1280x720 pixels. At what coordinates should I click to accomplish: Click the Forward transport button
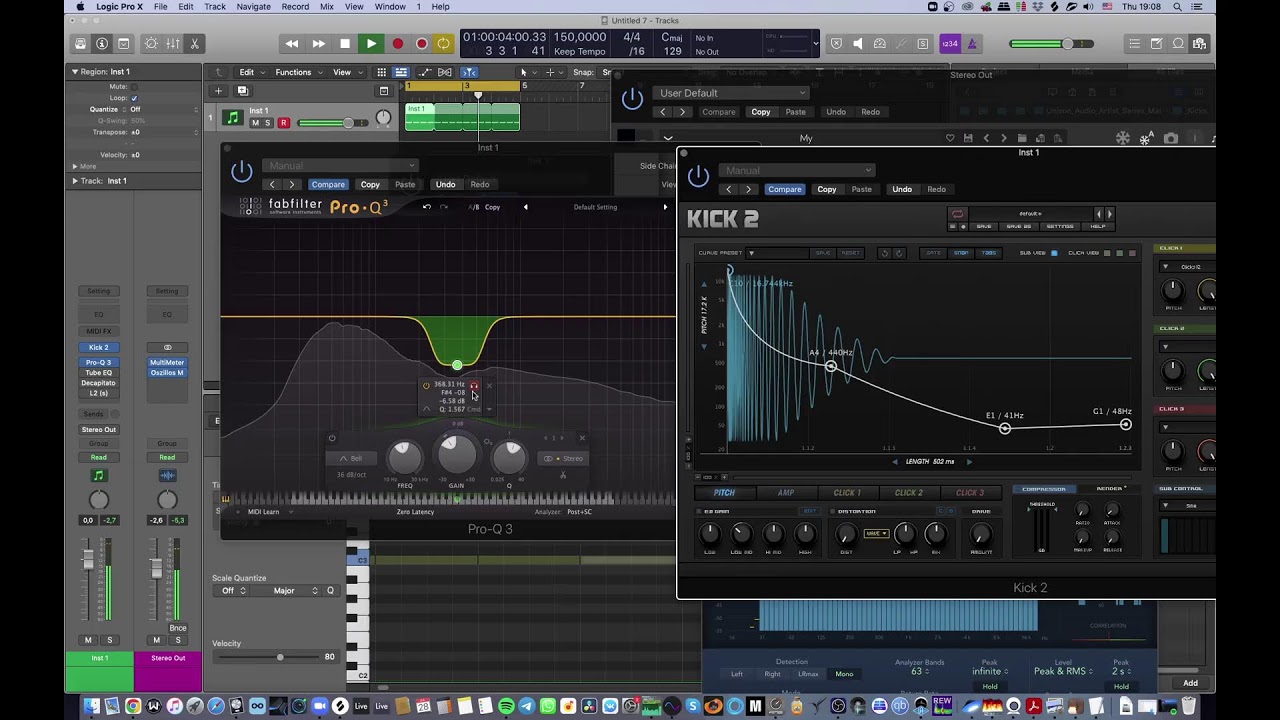[x=318, y=44]
